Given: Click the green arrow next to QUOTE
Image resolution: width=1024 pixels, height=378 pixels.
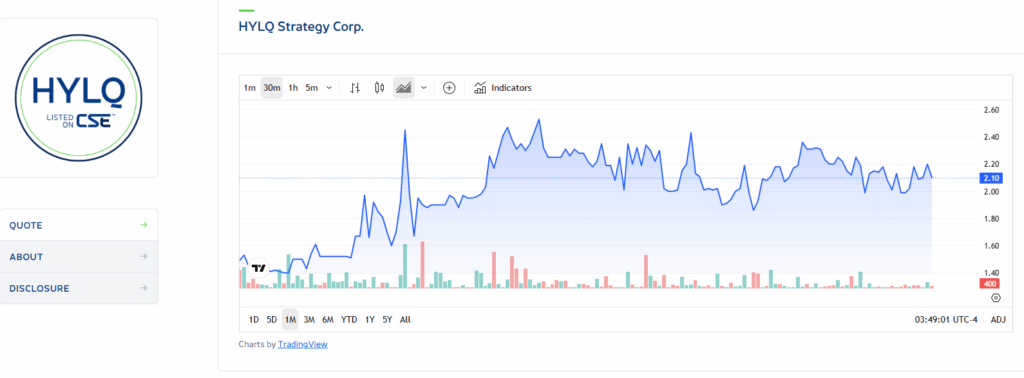Looking at the screenshot, I should click(x=144, y=225).
